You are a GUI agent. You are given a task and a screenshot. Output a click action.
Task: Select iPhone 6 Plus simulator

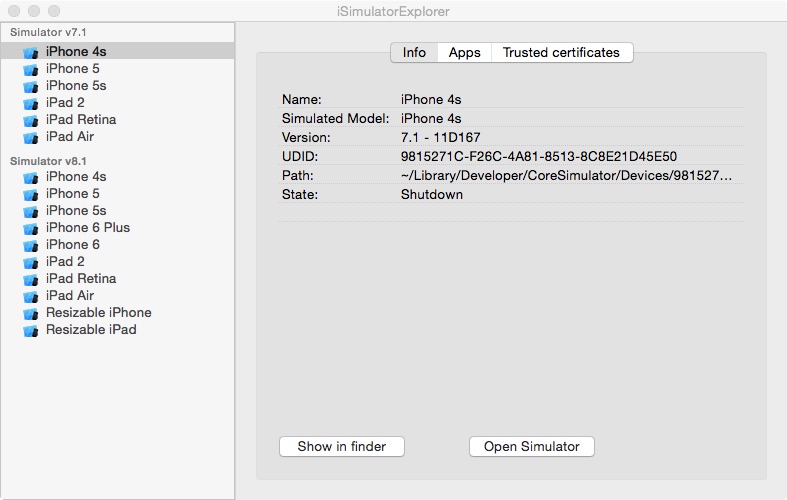(117, 227)
